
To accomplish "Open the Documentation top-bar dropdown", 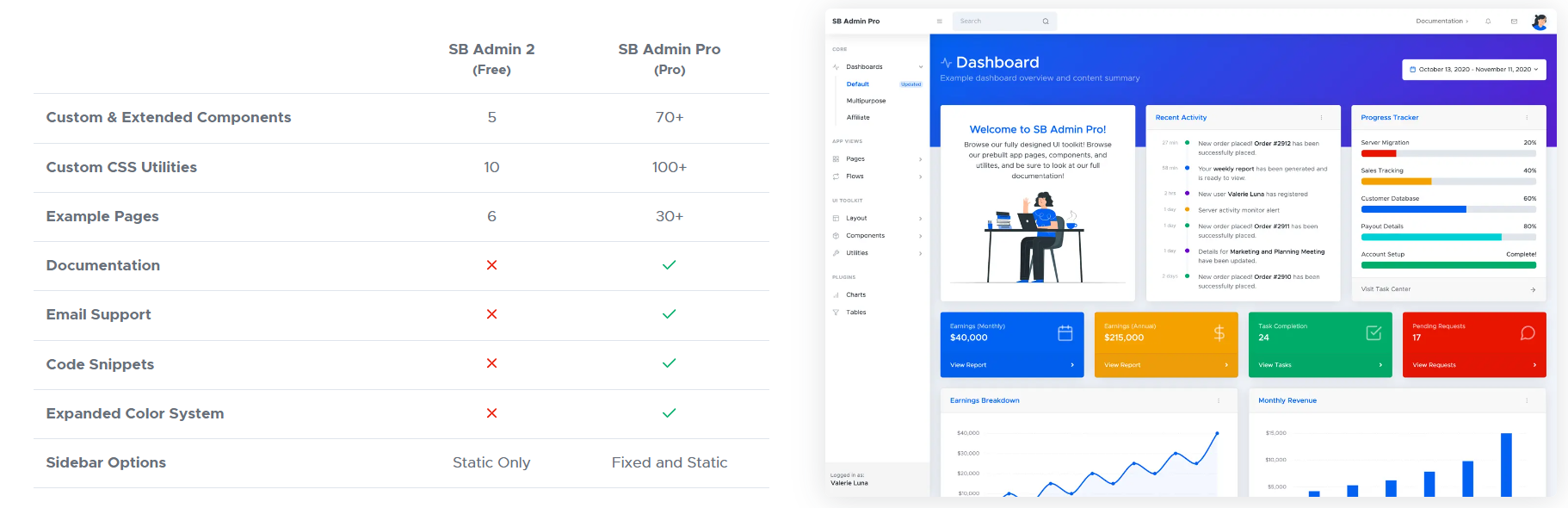I will (x=1441, y=22).
